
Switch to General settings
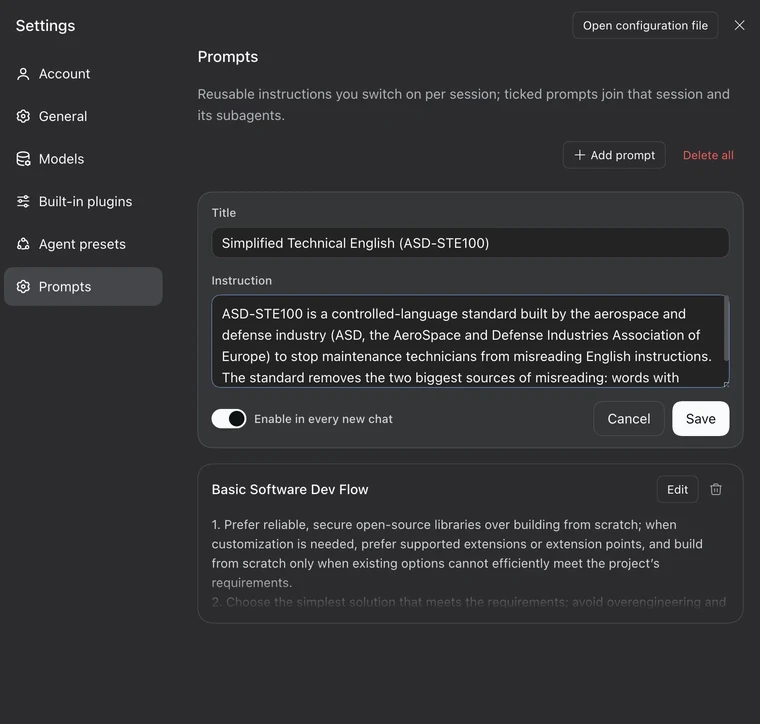(x=83, y=116)
